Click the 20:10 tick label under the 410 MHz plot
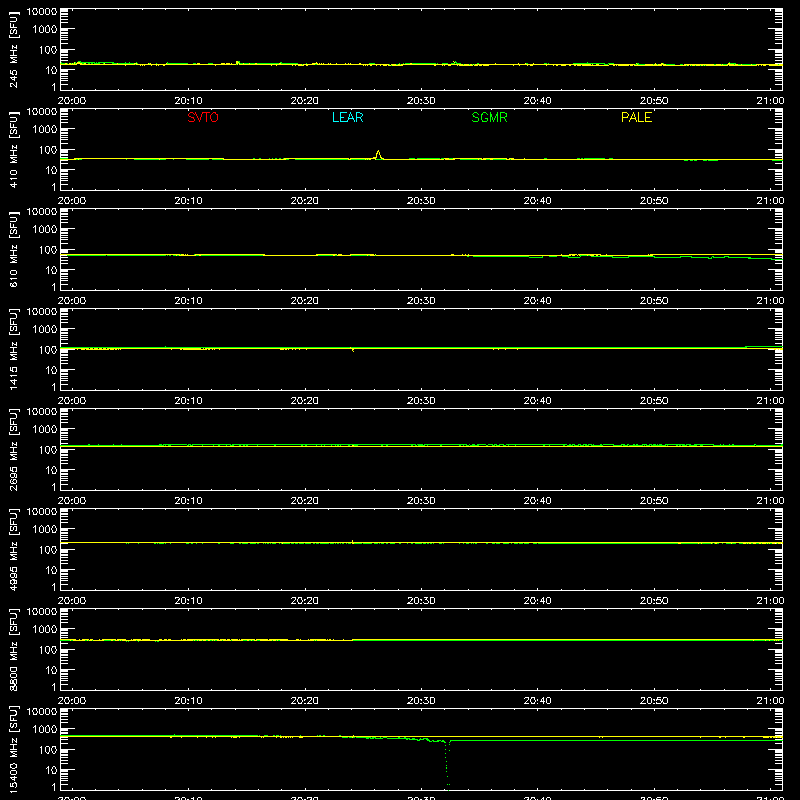The height and width of the screenshot is (800, 800). pyautogui.click(x=188, y=201)
